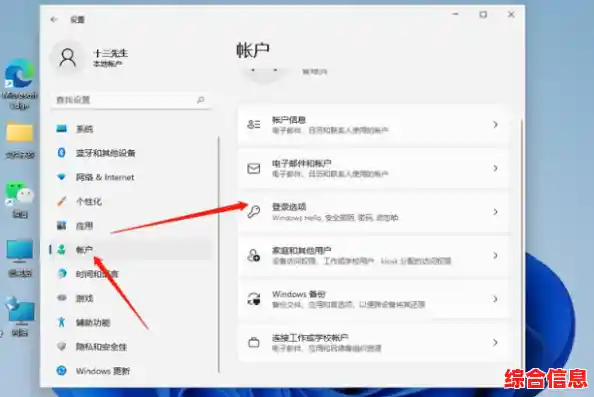This screenshot has height=397, width=594.
Task: Open Apps (应用) in the sidebar
Action: tap(131, 226)
